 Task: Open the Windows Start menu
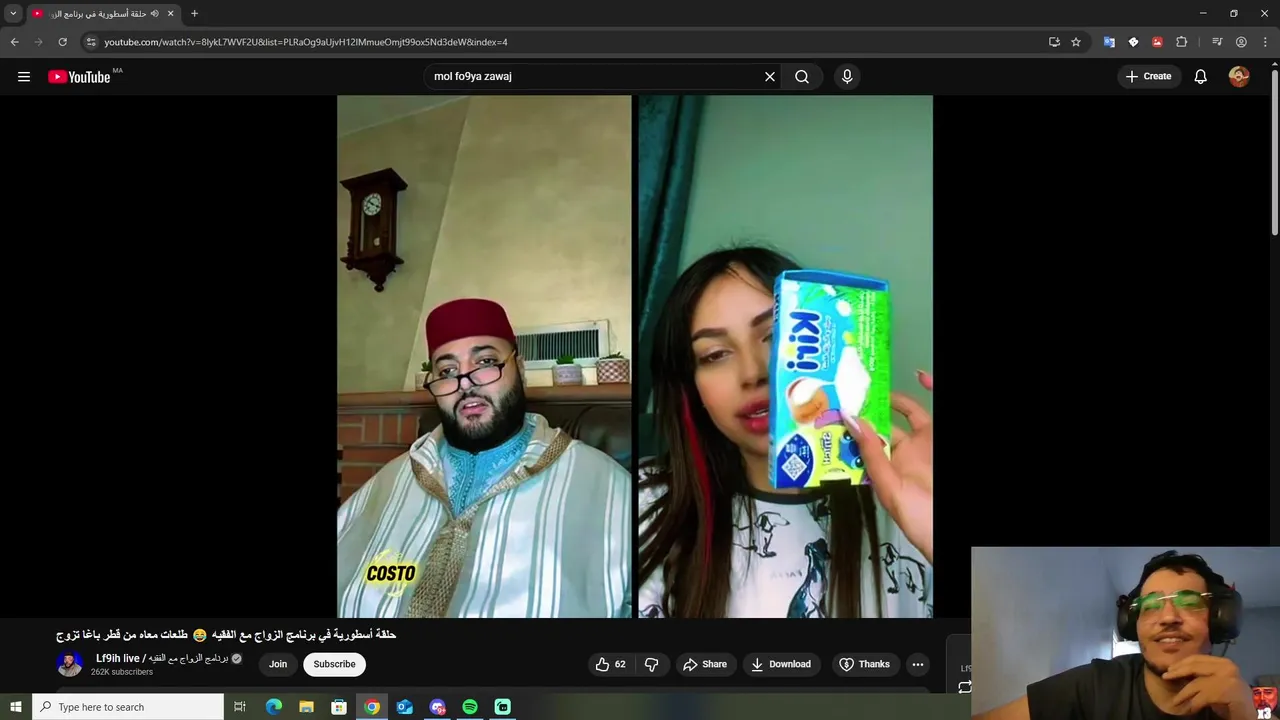(15, 707)
